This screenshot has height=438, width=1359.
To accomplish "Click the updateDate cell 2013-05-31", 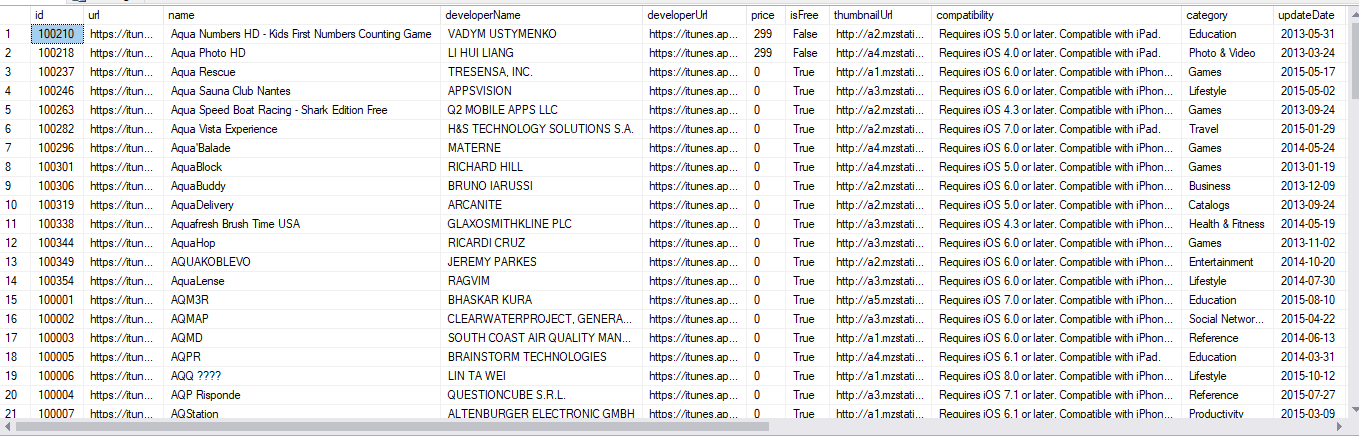I will [1310, 34].
